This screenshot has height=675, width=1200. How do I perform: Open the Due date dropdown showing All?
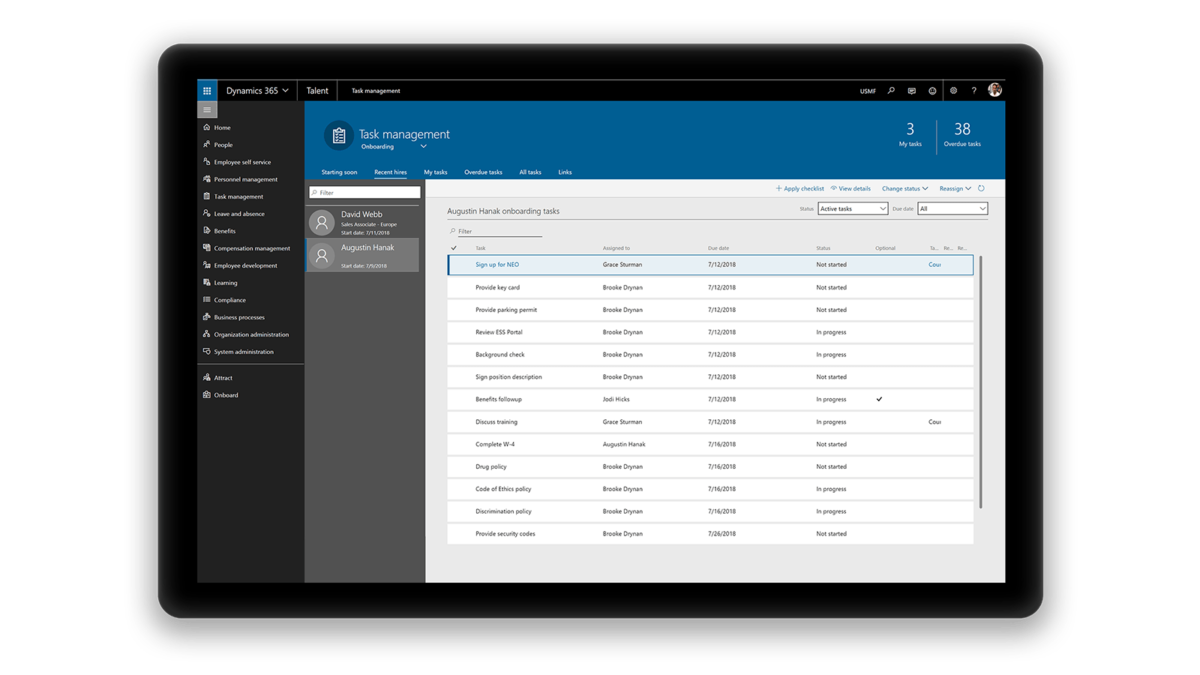(x=952, y=208)
